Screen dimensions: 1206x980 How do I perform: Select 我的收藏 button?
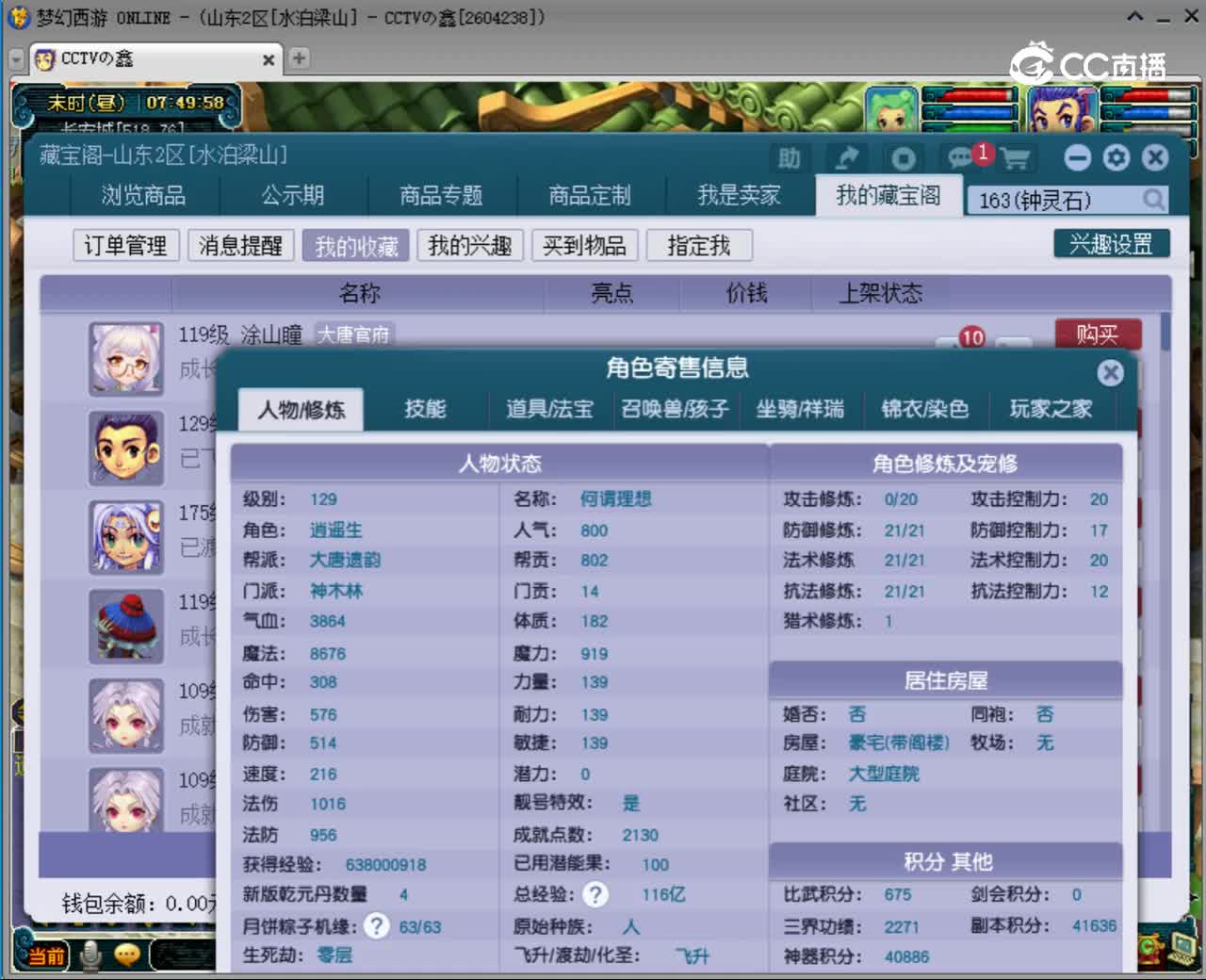(x=356, y=246)
